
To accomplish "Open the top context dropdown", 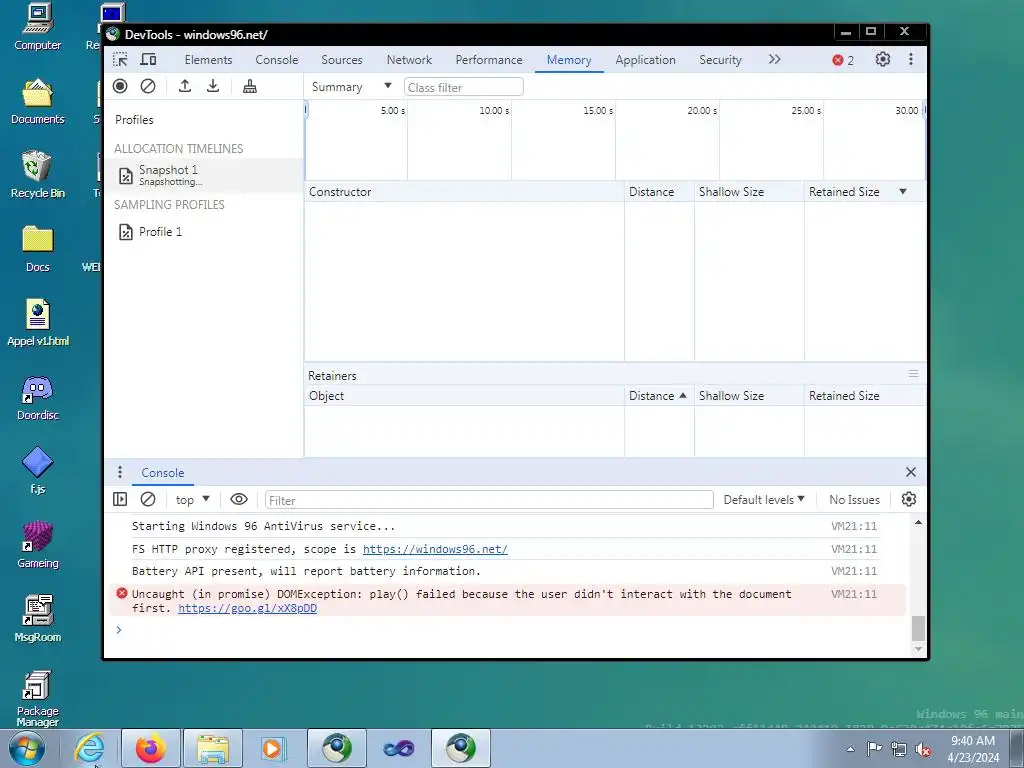I will click(x=192, y=500).
